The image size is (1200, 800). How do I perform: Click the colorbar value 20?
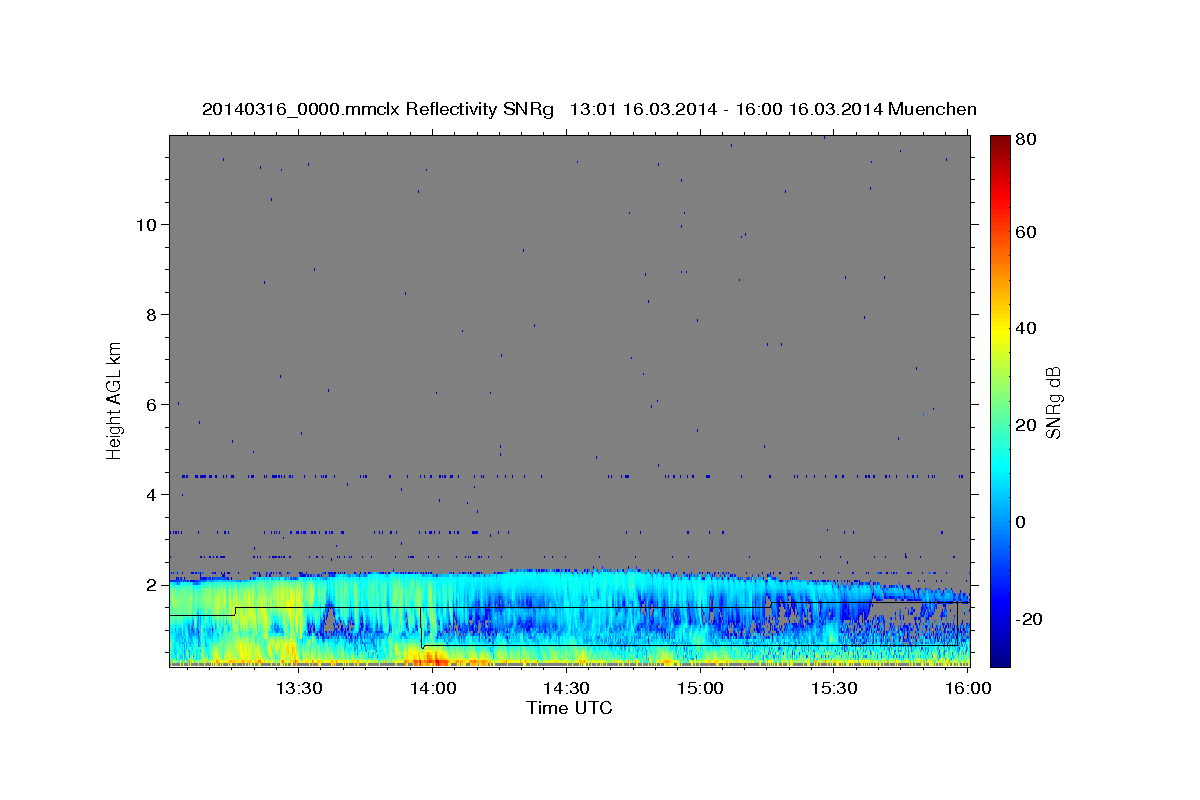pos(1028,425)
